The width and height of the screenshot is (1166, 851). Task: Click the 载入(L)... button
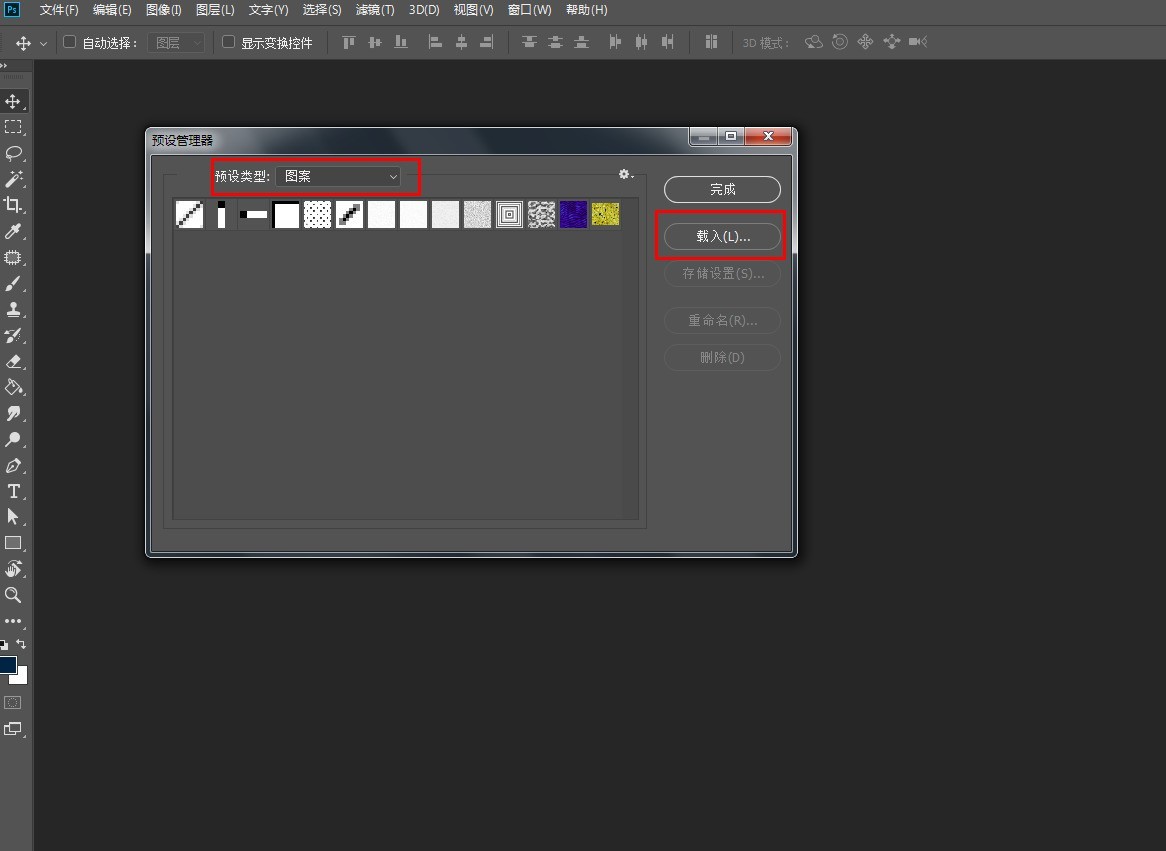click(722, 237)
